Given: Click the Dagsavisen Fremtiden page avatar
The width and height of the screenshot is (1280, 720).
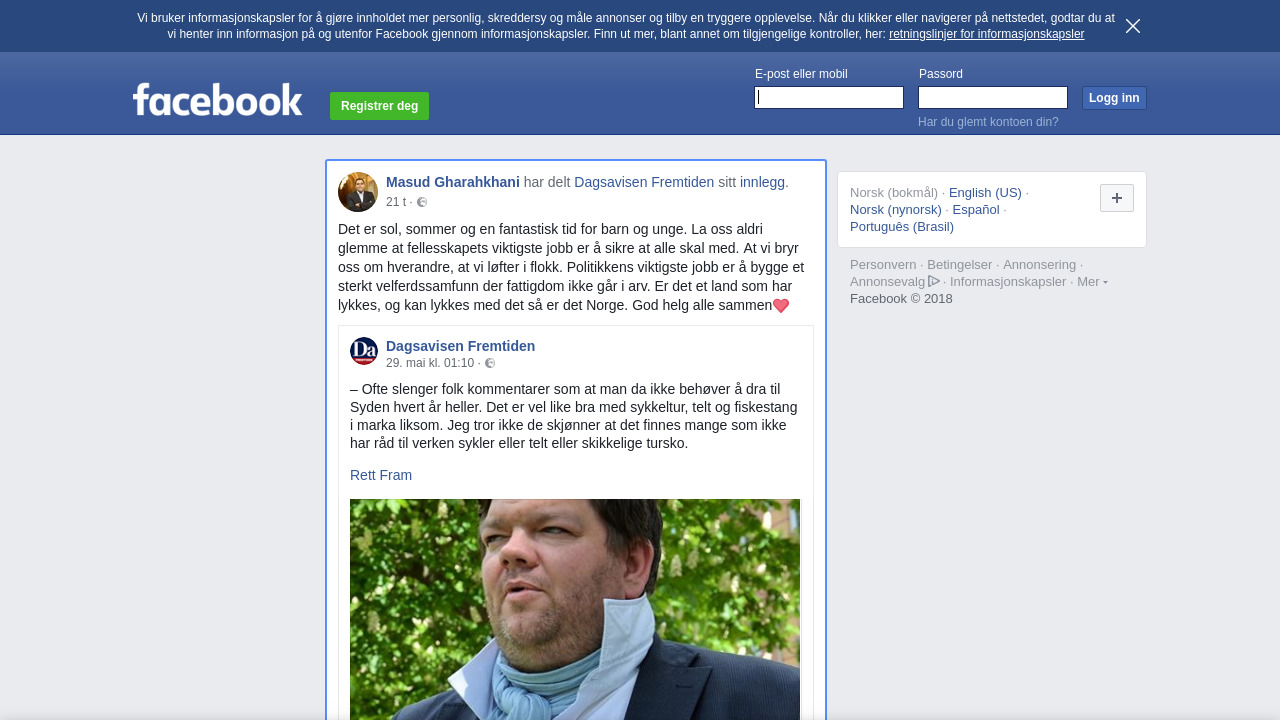Looking at the screenshot, I should [364, 351].
